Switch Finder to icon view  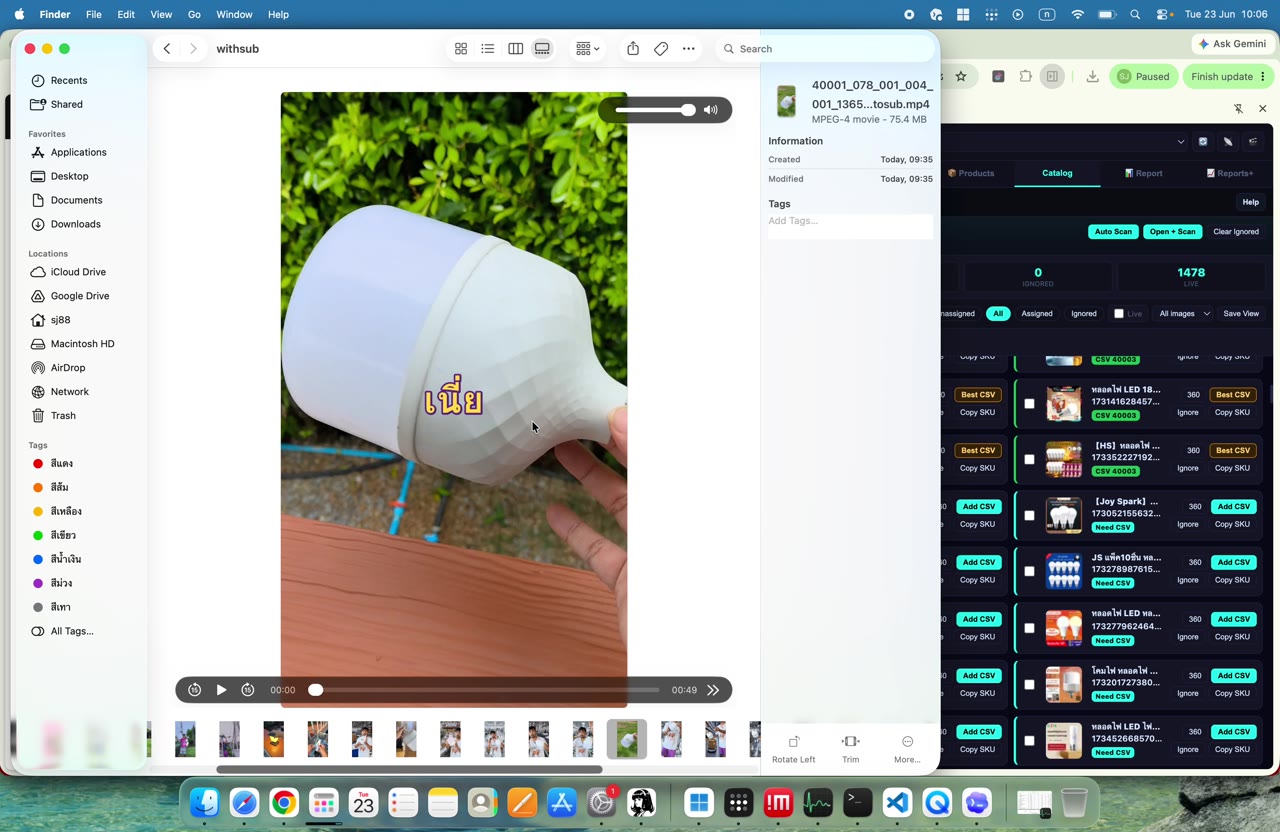[x=461, y=48]
